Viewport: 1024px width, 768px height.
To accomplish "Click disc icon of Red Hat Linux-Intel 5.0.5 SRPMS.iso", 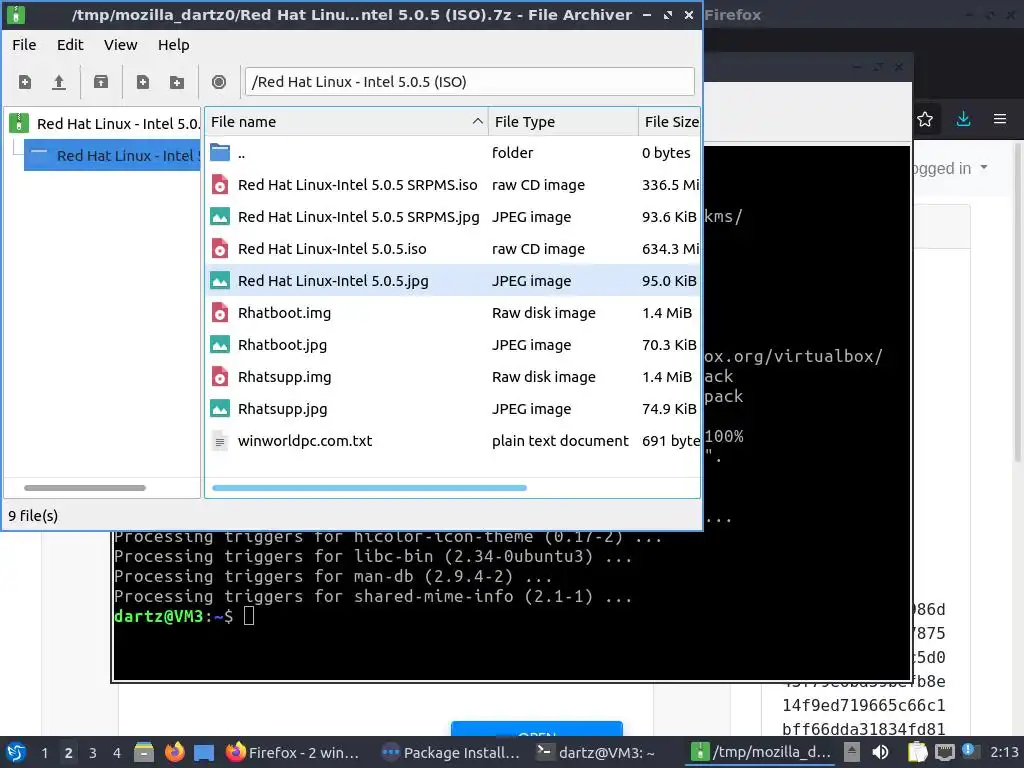I will [x=220, y=185].
